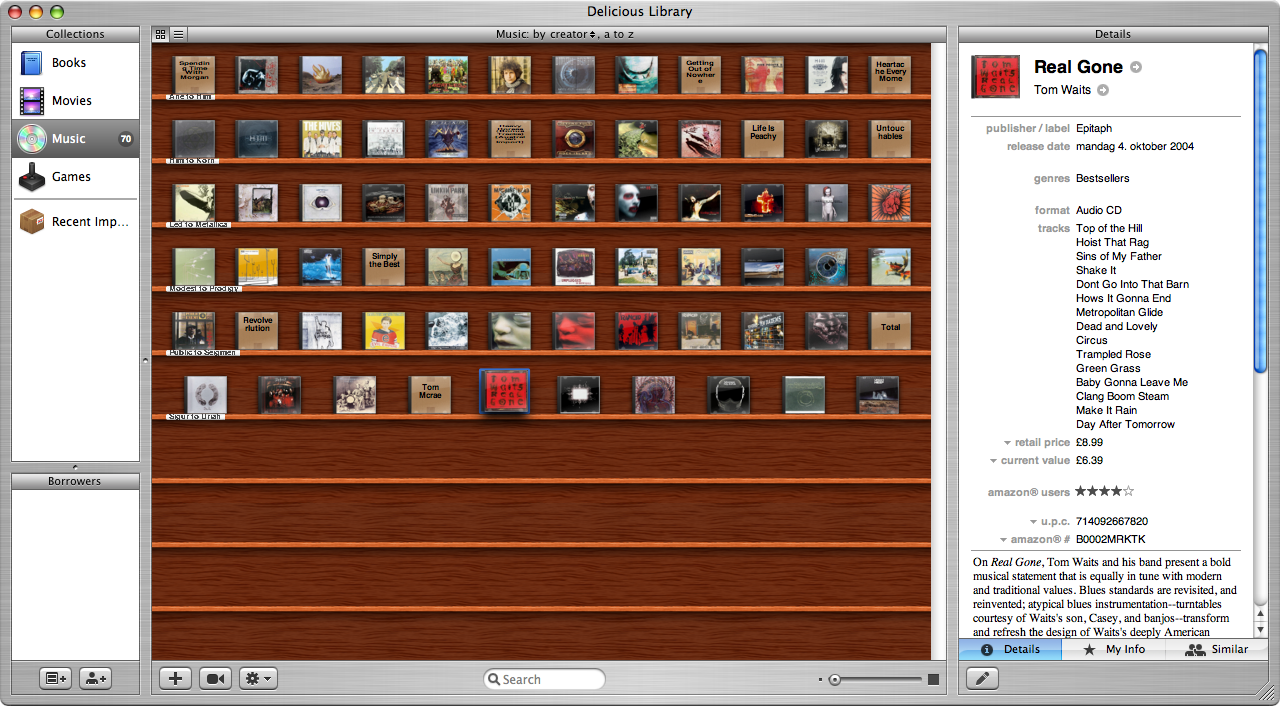Follow the arrow next to Real Gone

click(1136, 67)
